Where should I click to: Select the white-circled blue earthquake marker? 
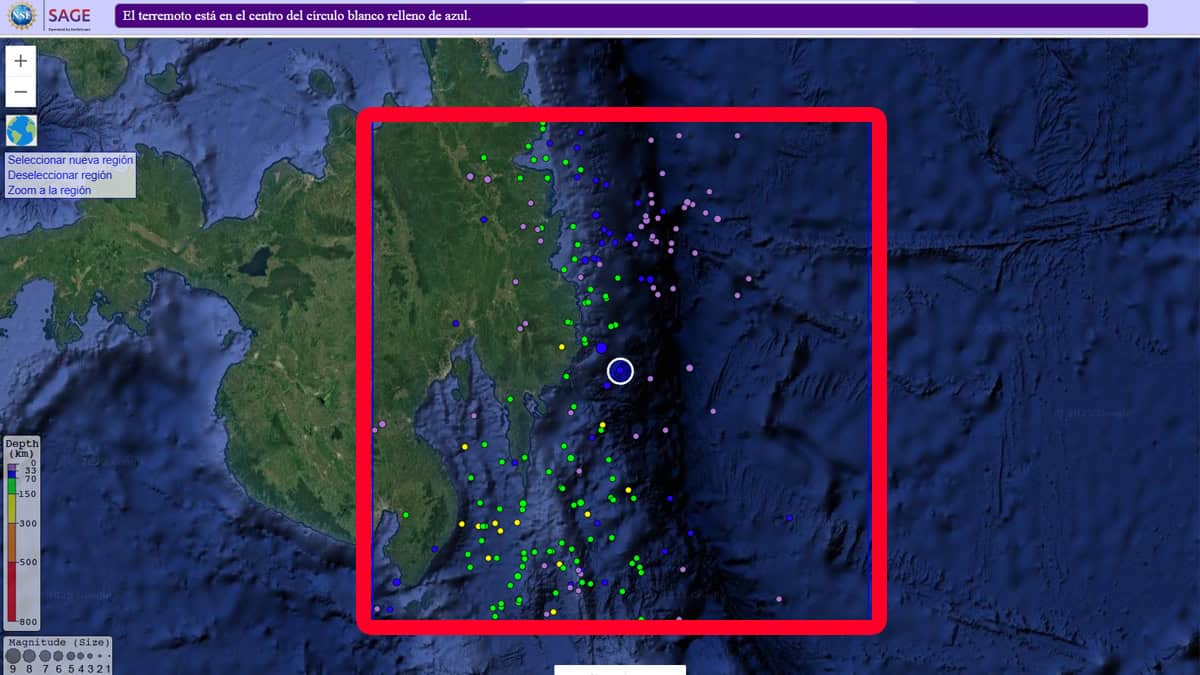620,371
